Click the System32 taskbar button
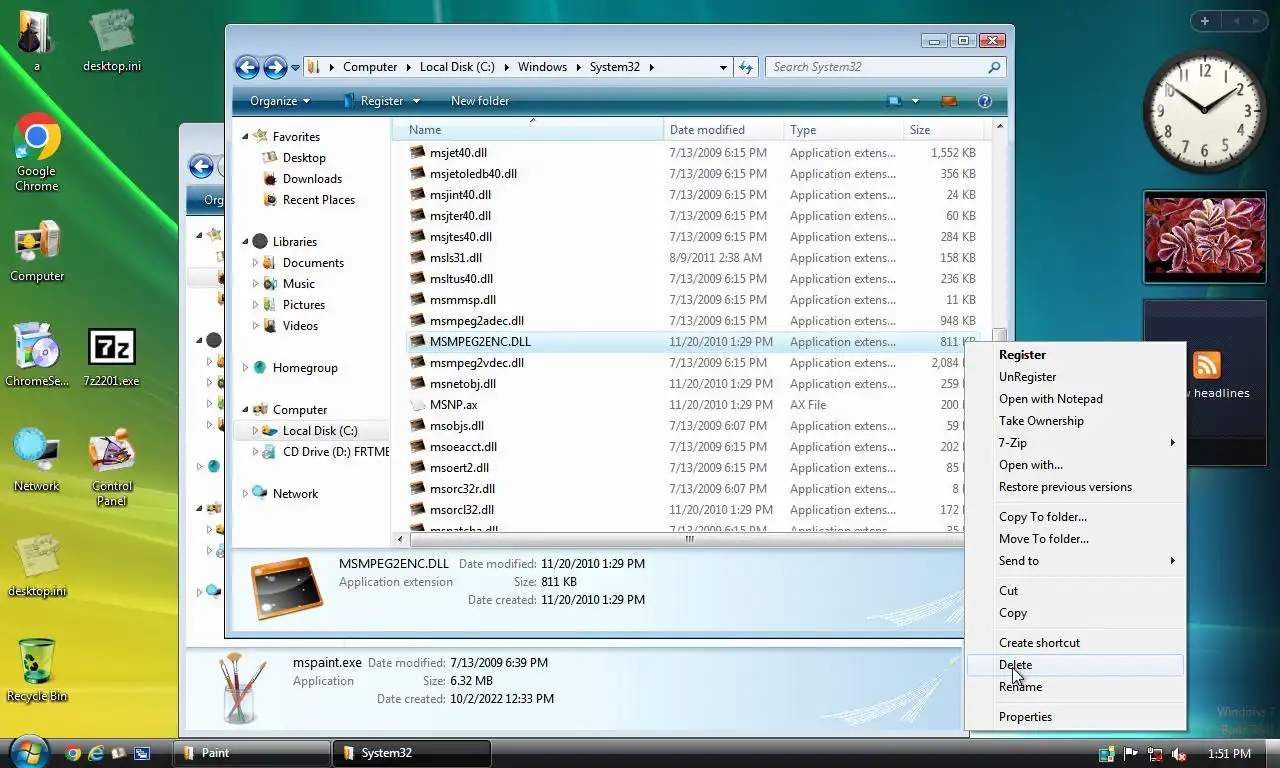Image resolution: width=1280 pixels, height=768 pixels. click(412, 753)
